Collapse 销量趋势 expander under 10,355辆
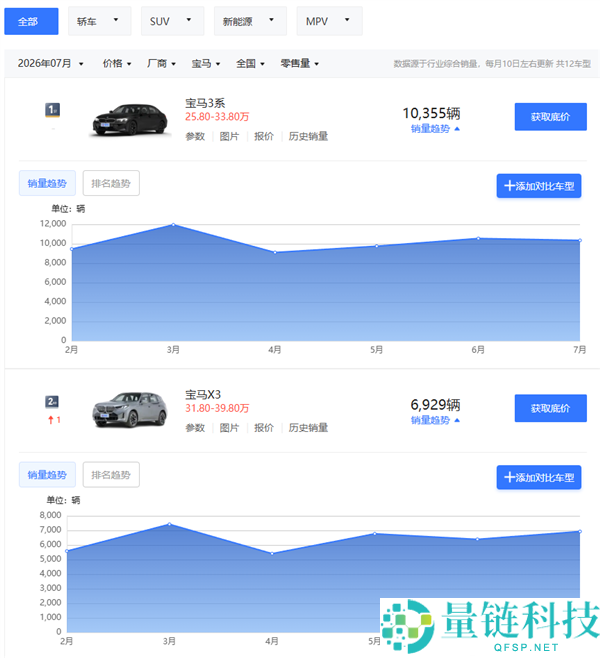The width and height of the screenshot is (600, 658). 436,129
